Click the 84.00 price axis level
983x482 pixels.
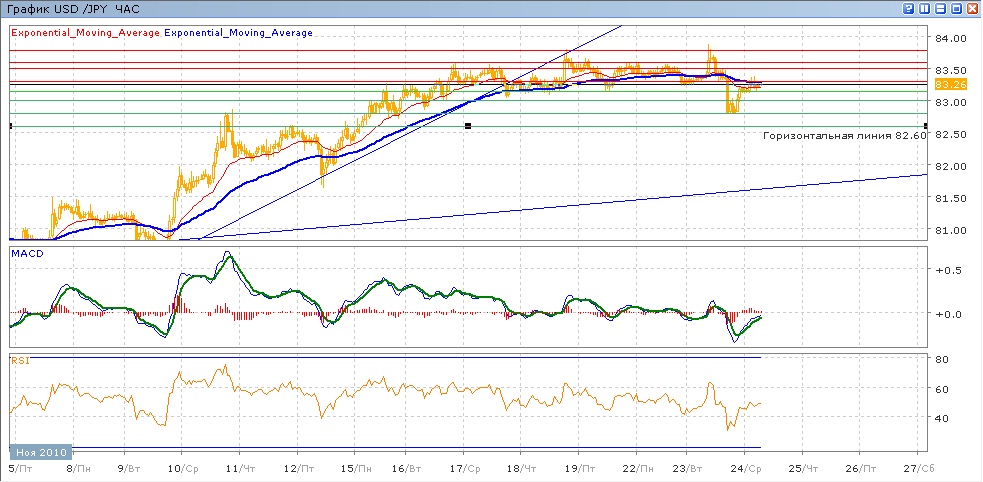pyautogui.click(x=951, y=38)
